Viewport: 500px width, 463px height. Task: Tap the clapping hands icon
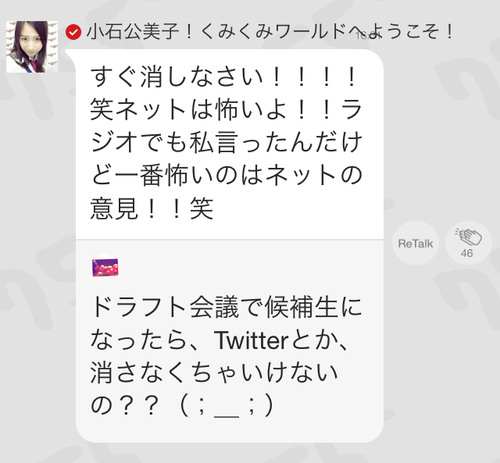[468, 236]
